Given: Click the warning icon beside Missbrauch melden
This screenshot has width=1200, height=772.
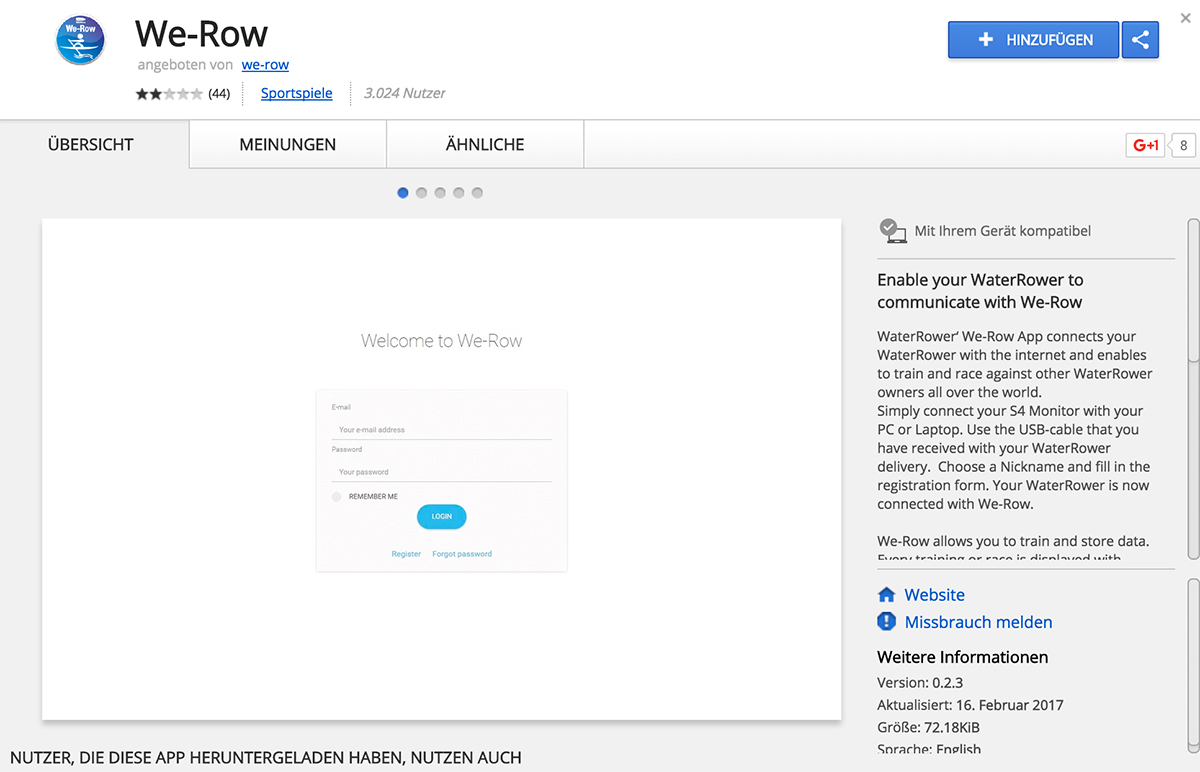Looking at the screenshot, I should (886, 622).
